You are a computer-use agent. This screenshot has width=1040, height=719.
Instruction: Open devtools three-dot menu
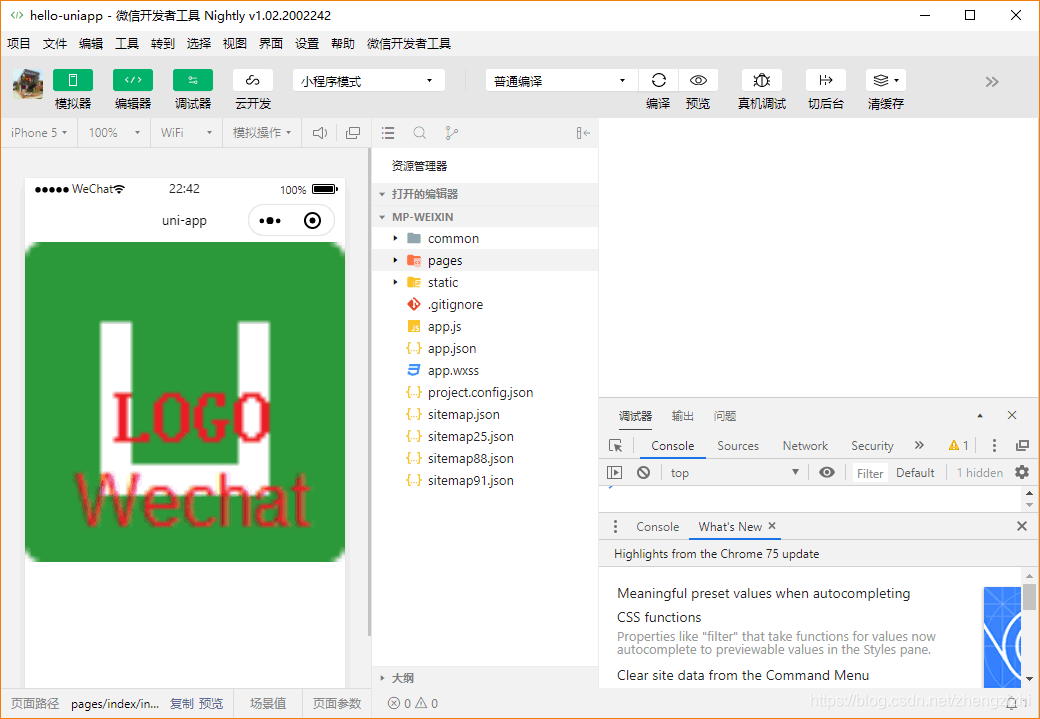coord(994,445)
